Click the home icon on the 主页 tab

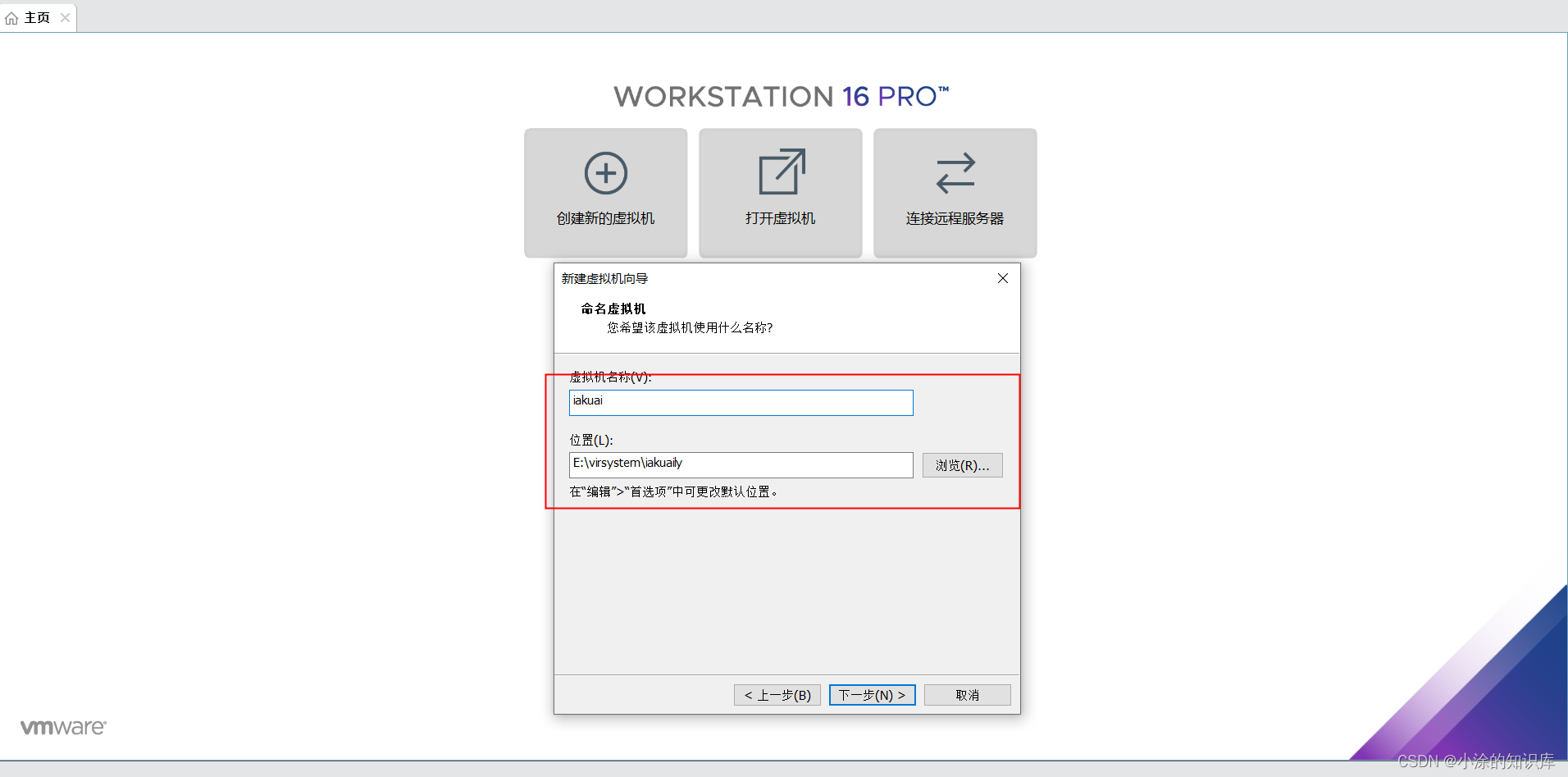click(11, 18)
